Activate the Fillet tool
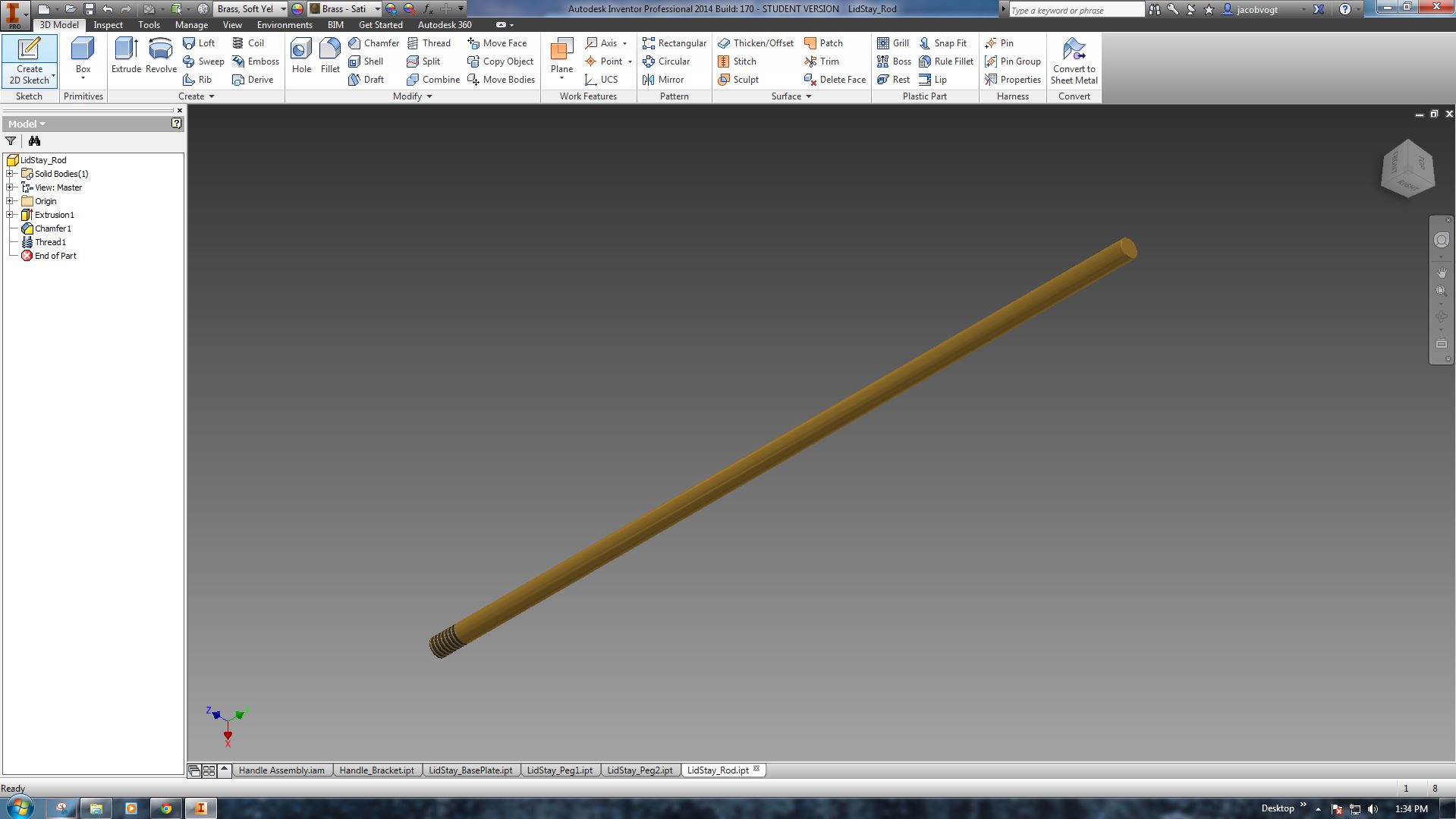 [330, 55]
